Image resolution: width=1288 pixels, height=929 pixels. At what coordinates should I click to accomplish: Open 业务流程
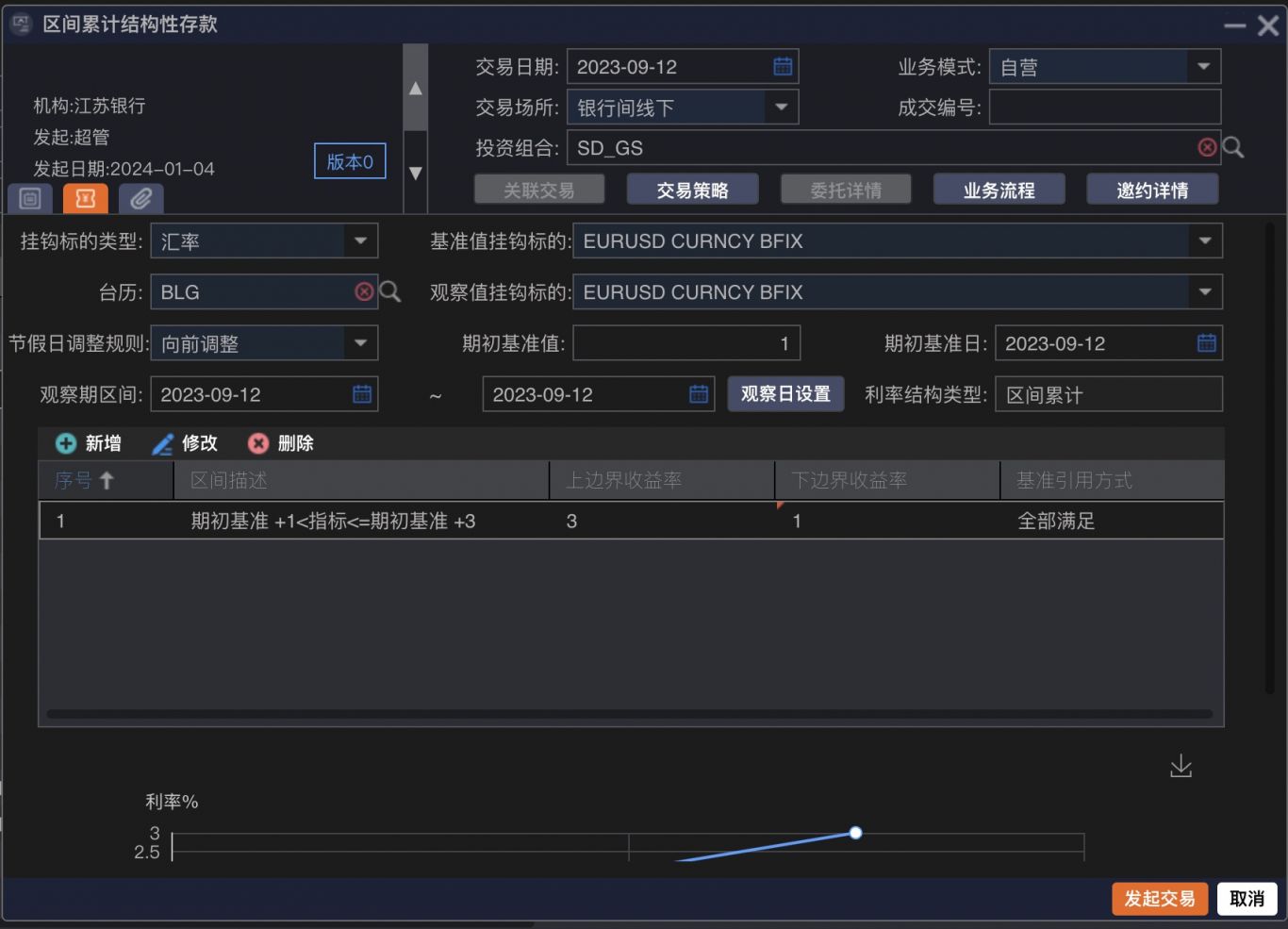point(999,190)
